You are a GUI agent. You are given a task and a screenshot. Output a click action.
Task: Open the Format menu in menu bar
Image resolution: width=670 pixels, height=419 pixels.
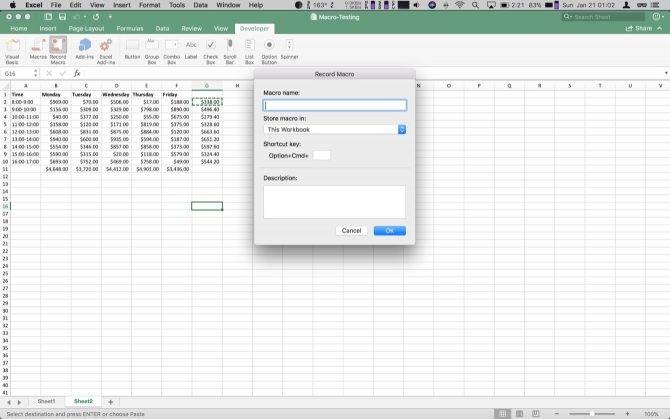click(x=150, y=5)
